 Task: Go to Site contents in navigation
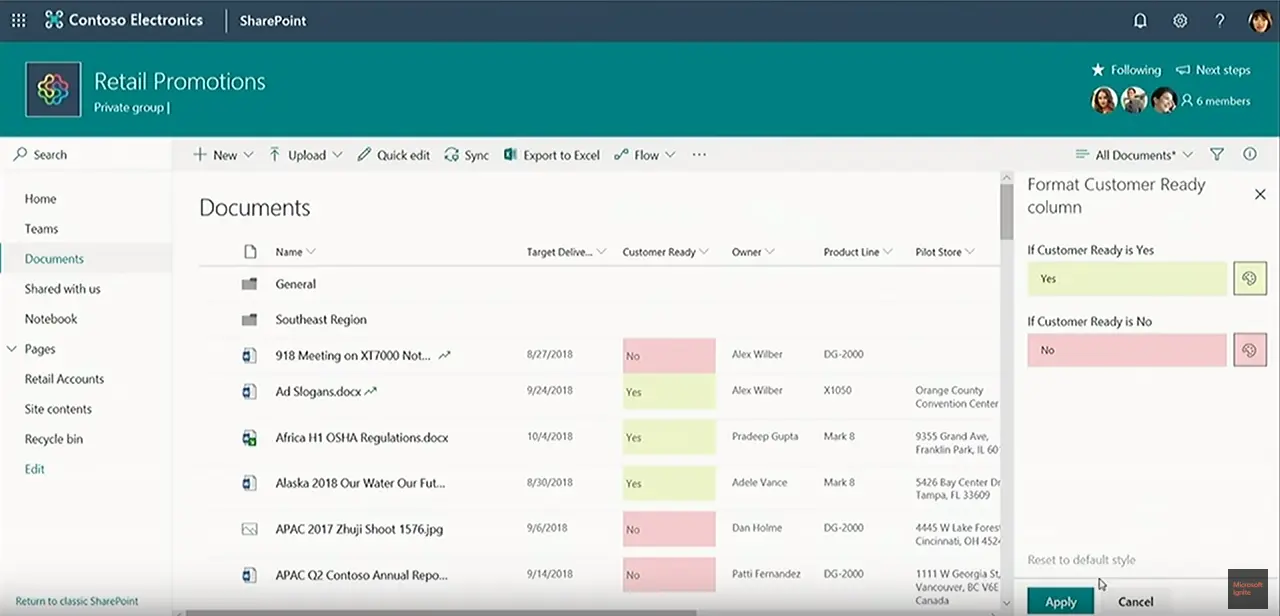(58, 409)
